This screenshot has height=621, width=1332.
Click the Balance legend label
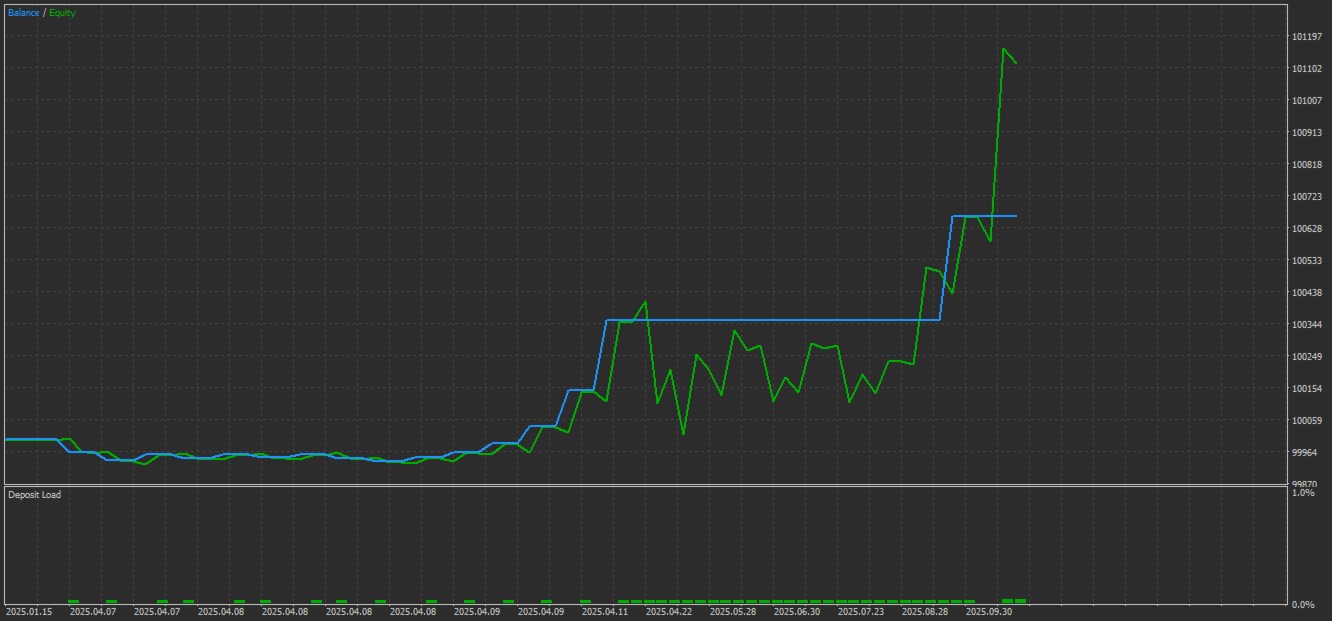point(23,13)
